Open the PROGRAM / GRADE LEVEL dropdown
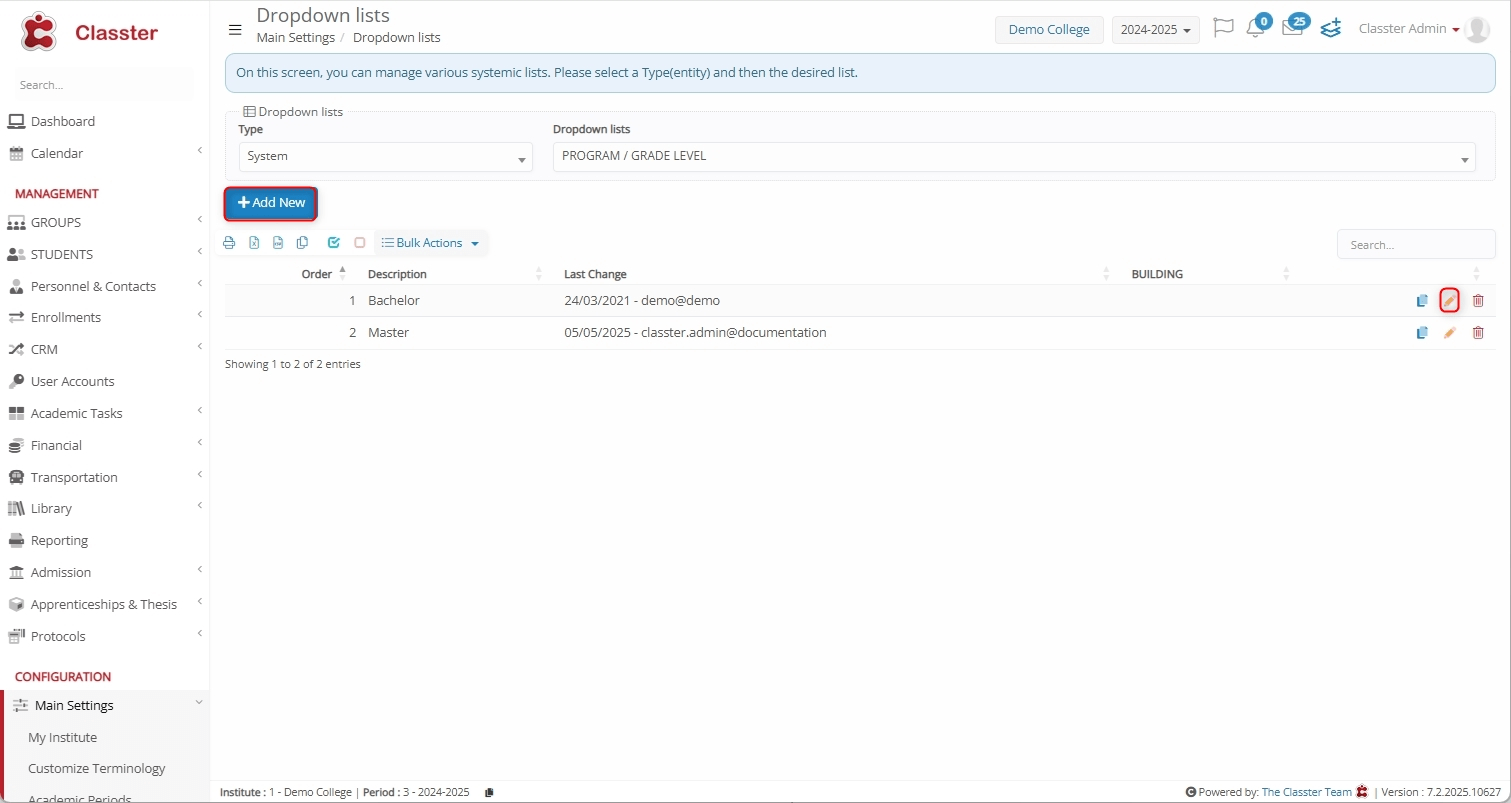Screen dimensions: 1511x803 1013,157
